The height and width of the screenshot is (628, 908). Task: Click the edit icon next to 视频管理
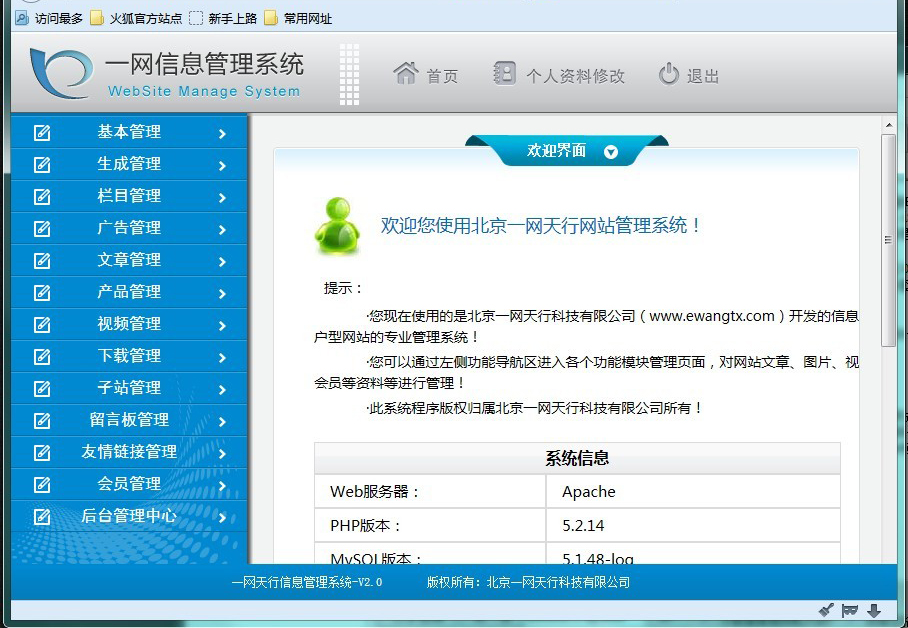coord(41,323)
